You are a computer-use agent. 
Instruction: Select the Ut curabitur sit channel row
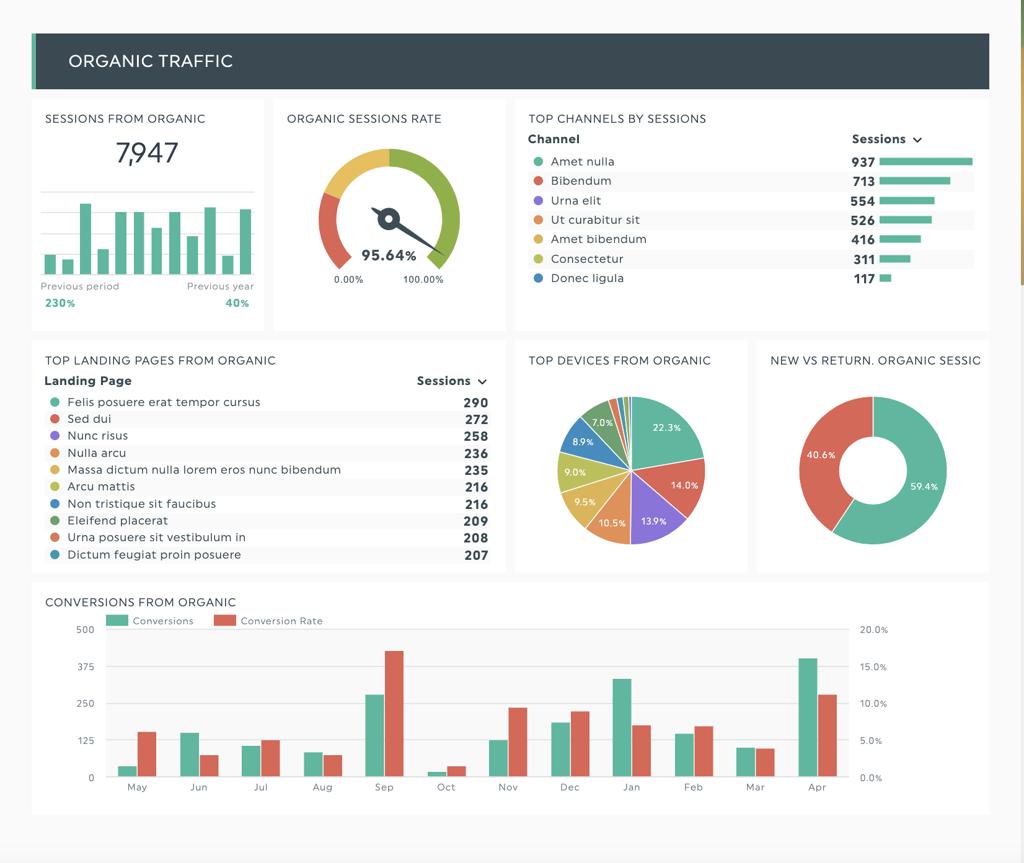point(750,220)
